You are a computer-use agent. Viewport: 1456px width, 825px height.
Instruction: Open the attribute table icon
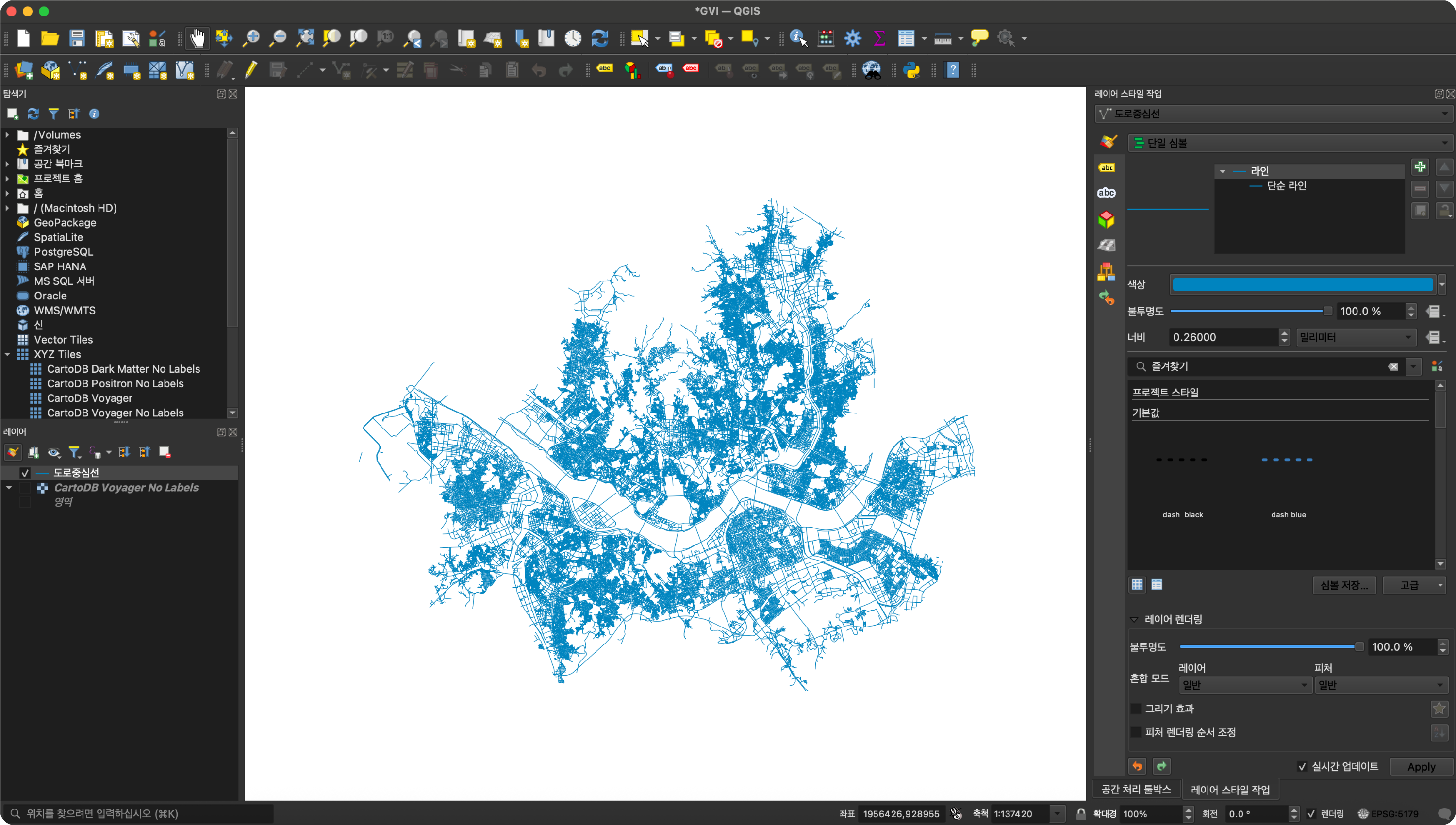[x=906, y=38]
